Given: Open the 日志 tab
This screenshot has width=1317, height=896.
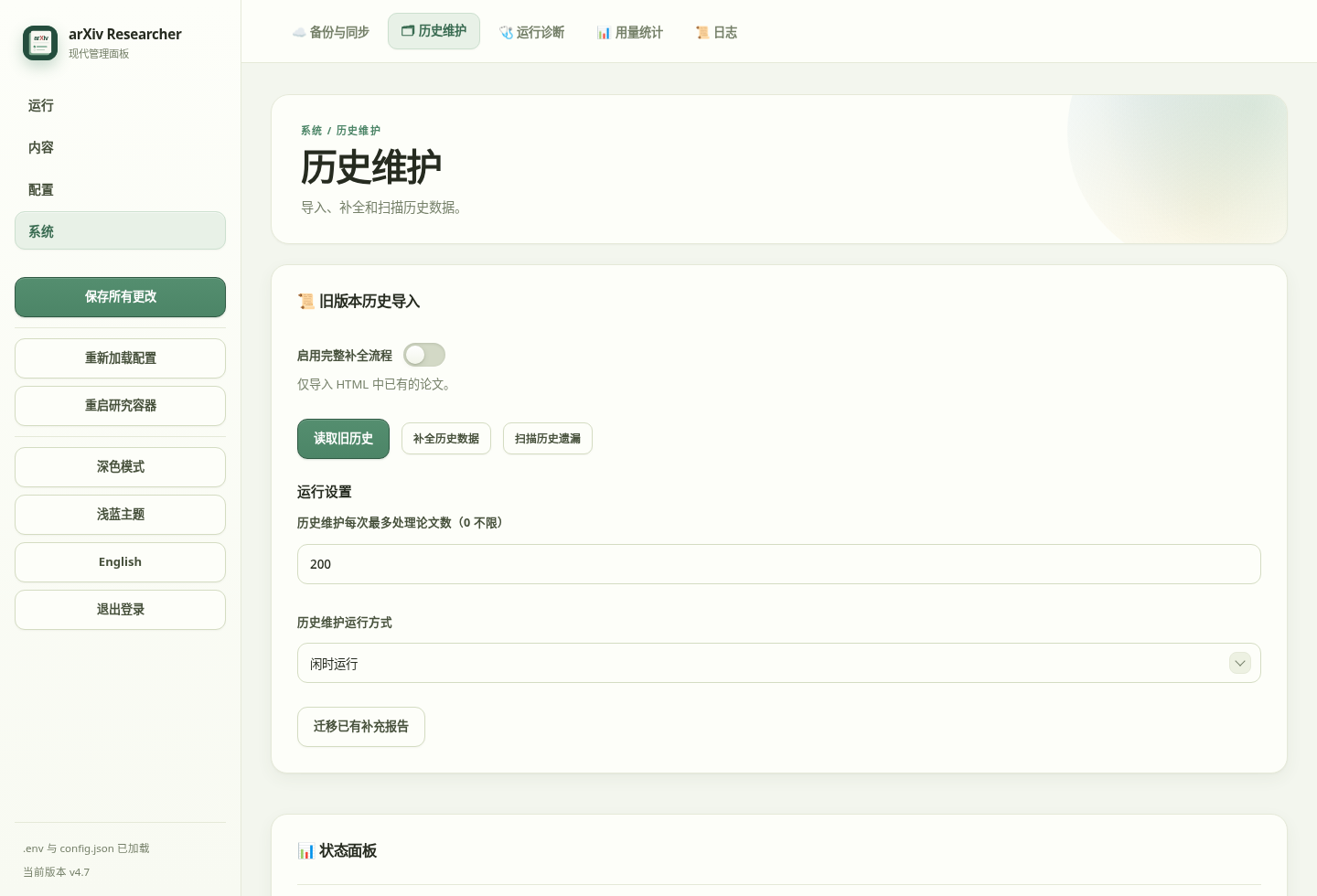Looking at the screenshot, I should 716,32.
